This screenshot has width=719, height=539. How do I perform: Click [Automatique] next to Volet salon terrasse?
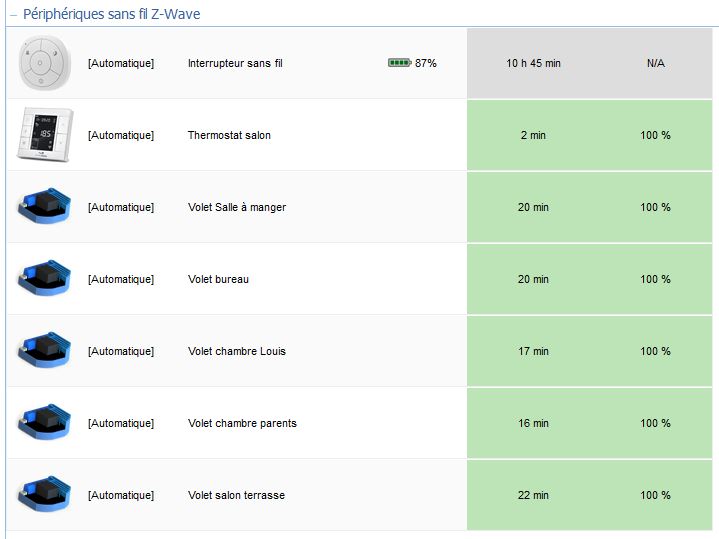(121, 495)
